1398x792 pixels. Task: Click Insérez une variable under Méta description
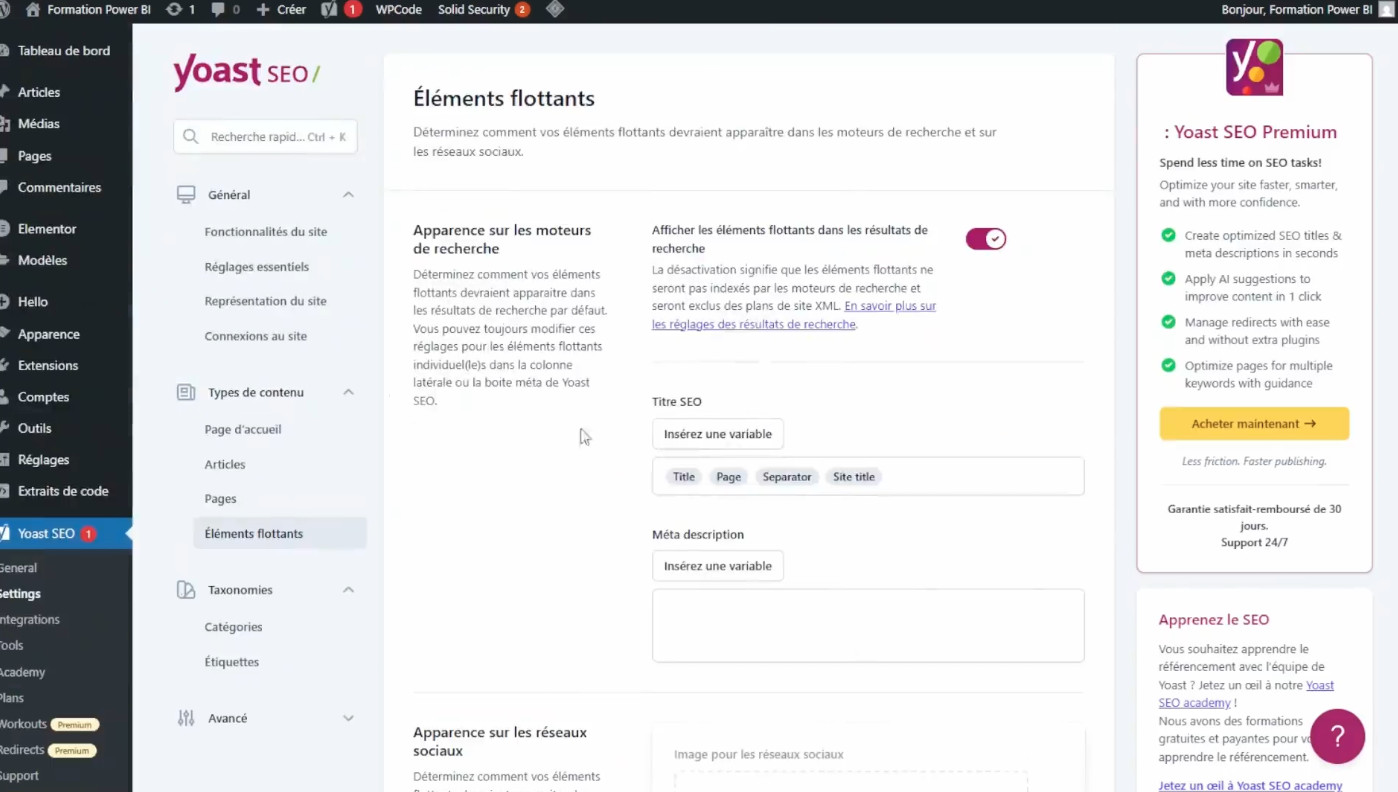pos(718,566)
